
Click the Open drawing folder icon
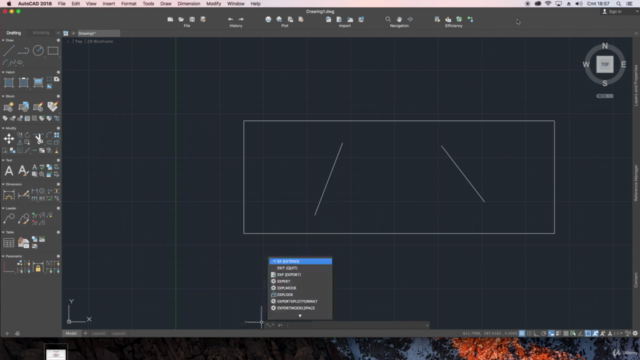181,19
